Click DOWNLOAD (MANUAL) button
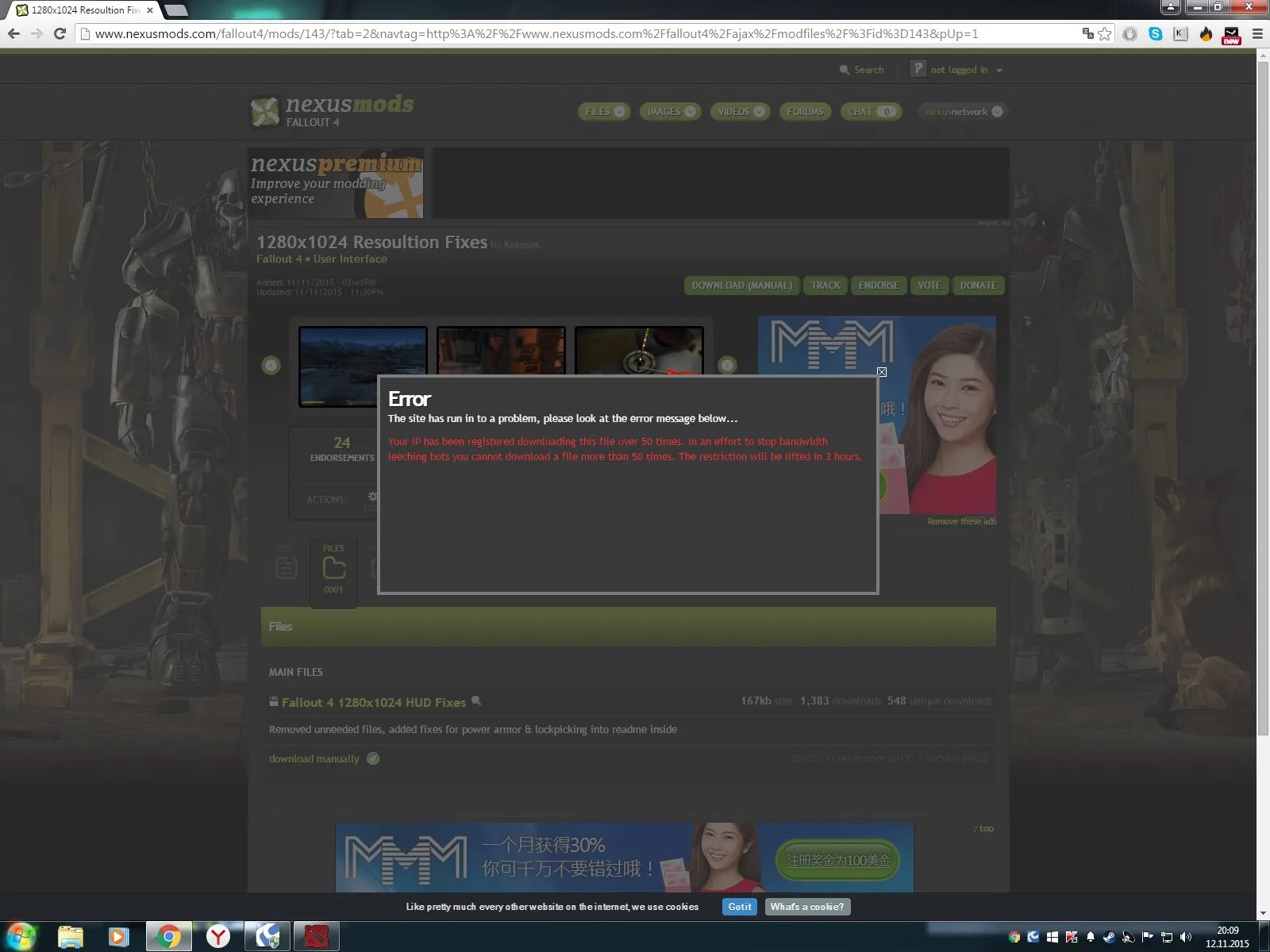 741,286
